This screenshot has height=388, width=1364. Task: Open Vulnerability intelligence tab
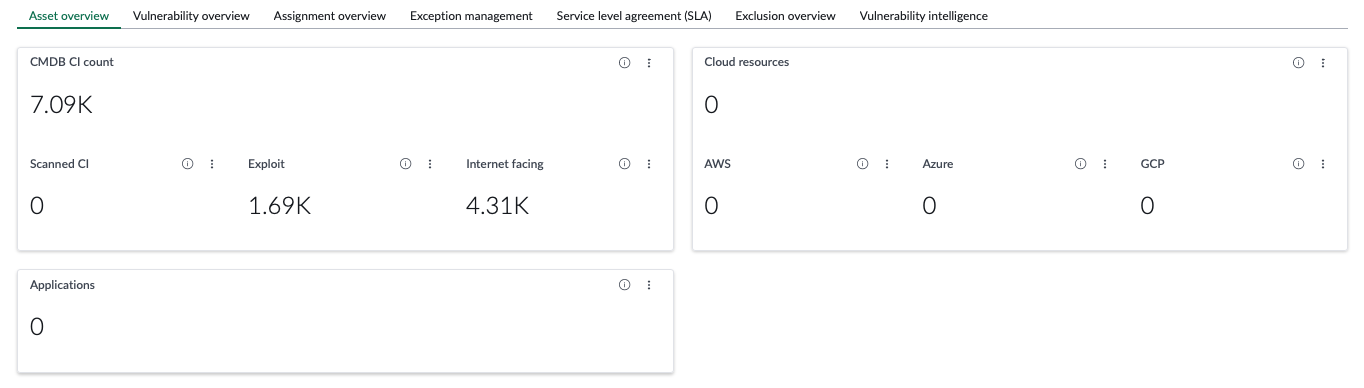point(923,16)
